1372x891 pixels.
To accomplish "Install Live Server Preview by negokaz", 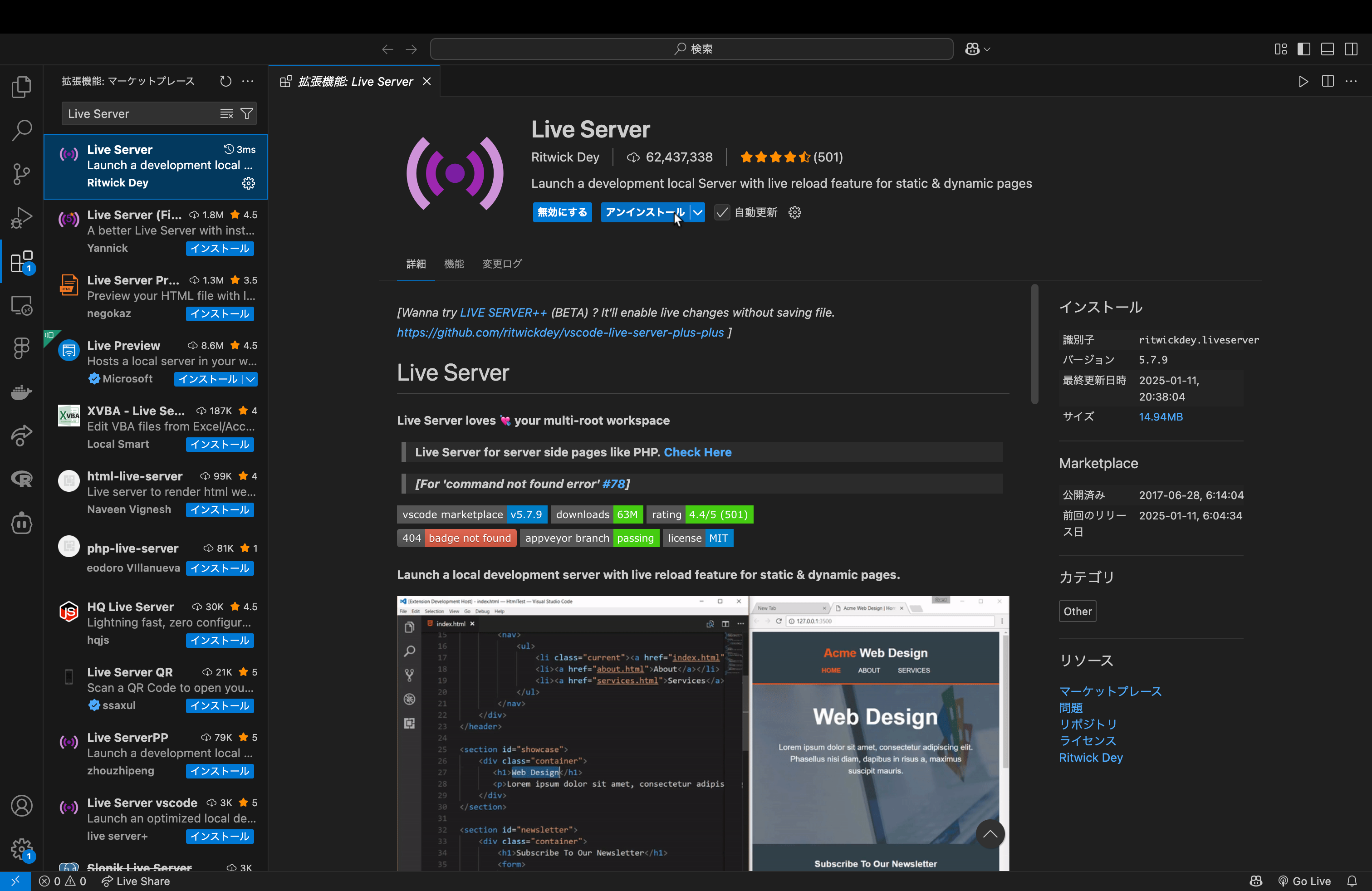I will click(220, 314).
